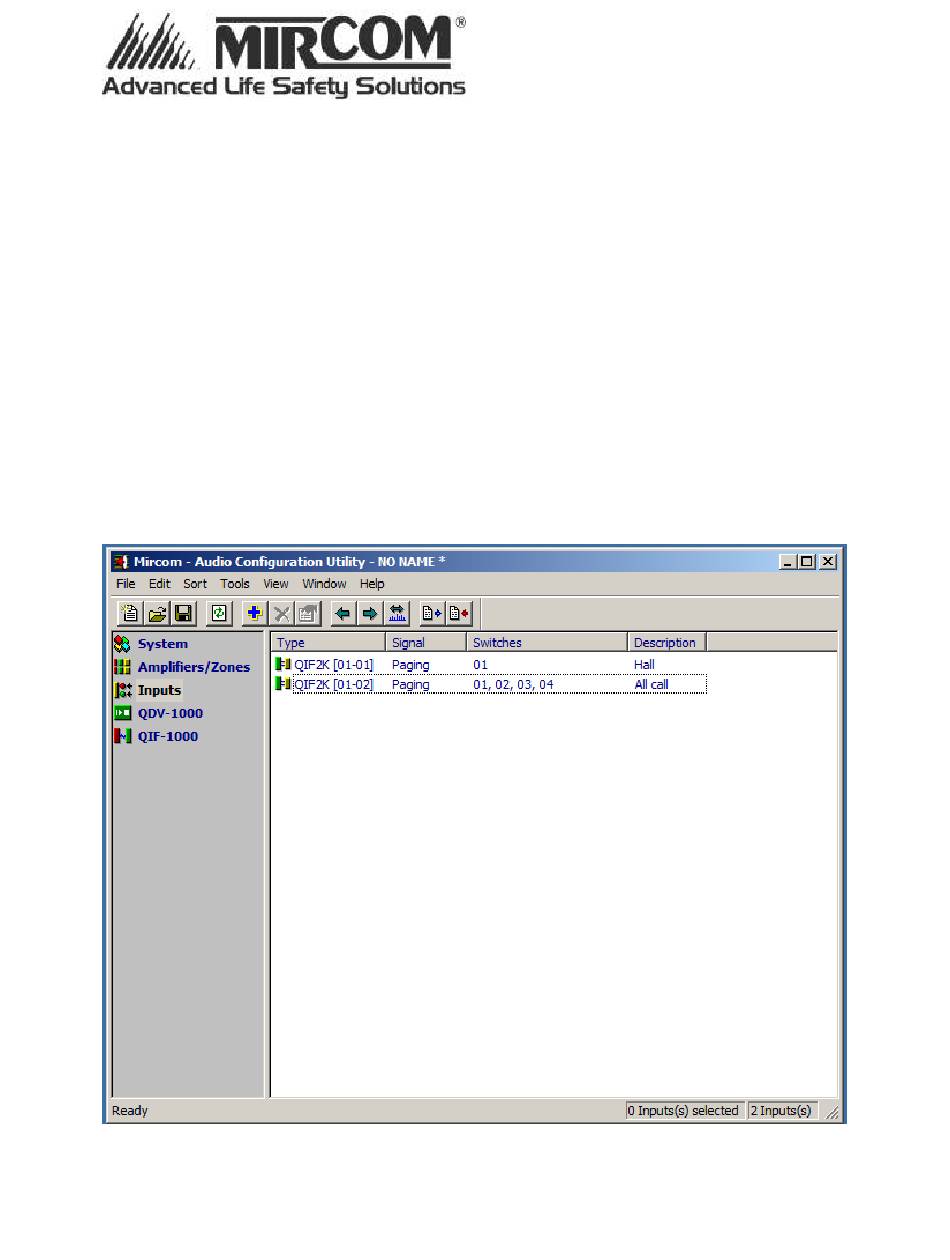Screen dimensions: 950x1260
Task: Click switches value 01, 02, 03, 04
Action: pos(513,685)
